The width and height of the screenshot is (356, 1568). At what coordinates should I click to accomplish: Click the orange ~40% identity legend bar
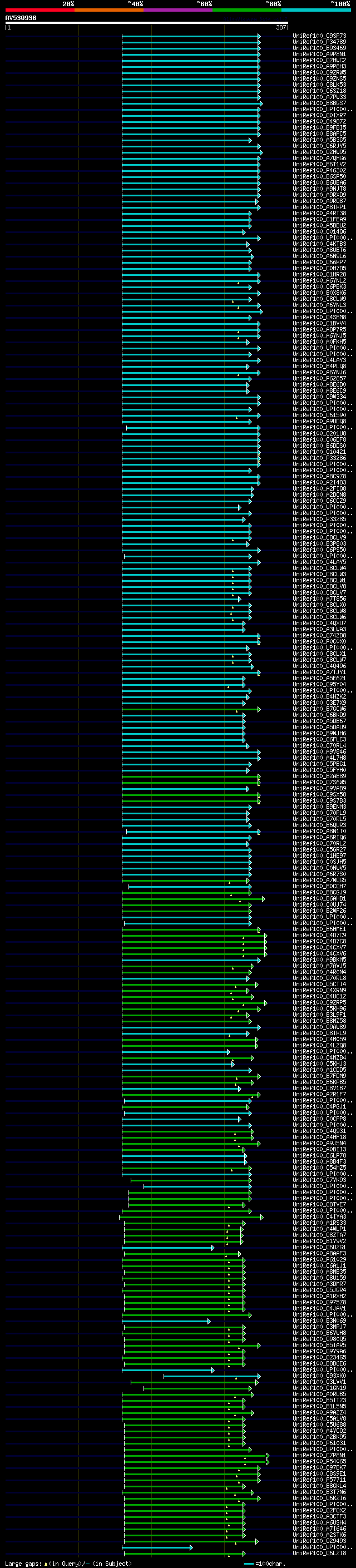109,10
